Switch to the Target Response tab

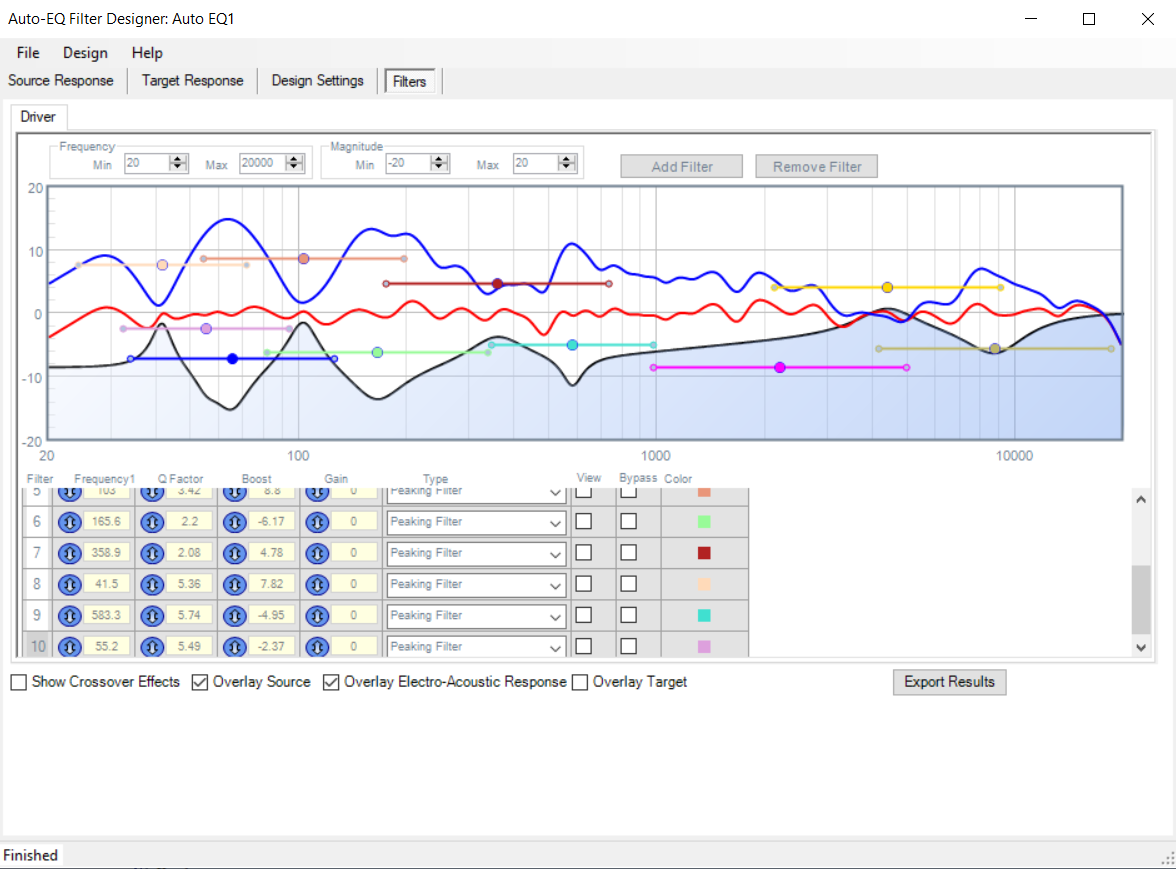[x=192, y=81]
